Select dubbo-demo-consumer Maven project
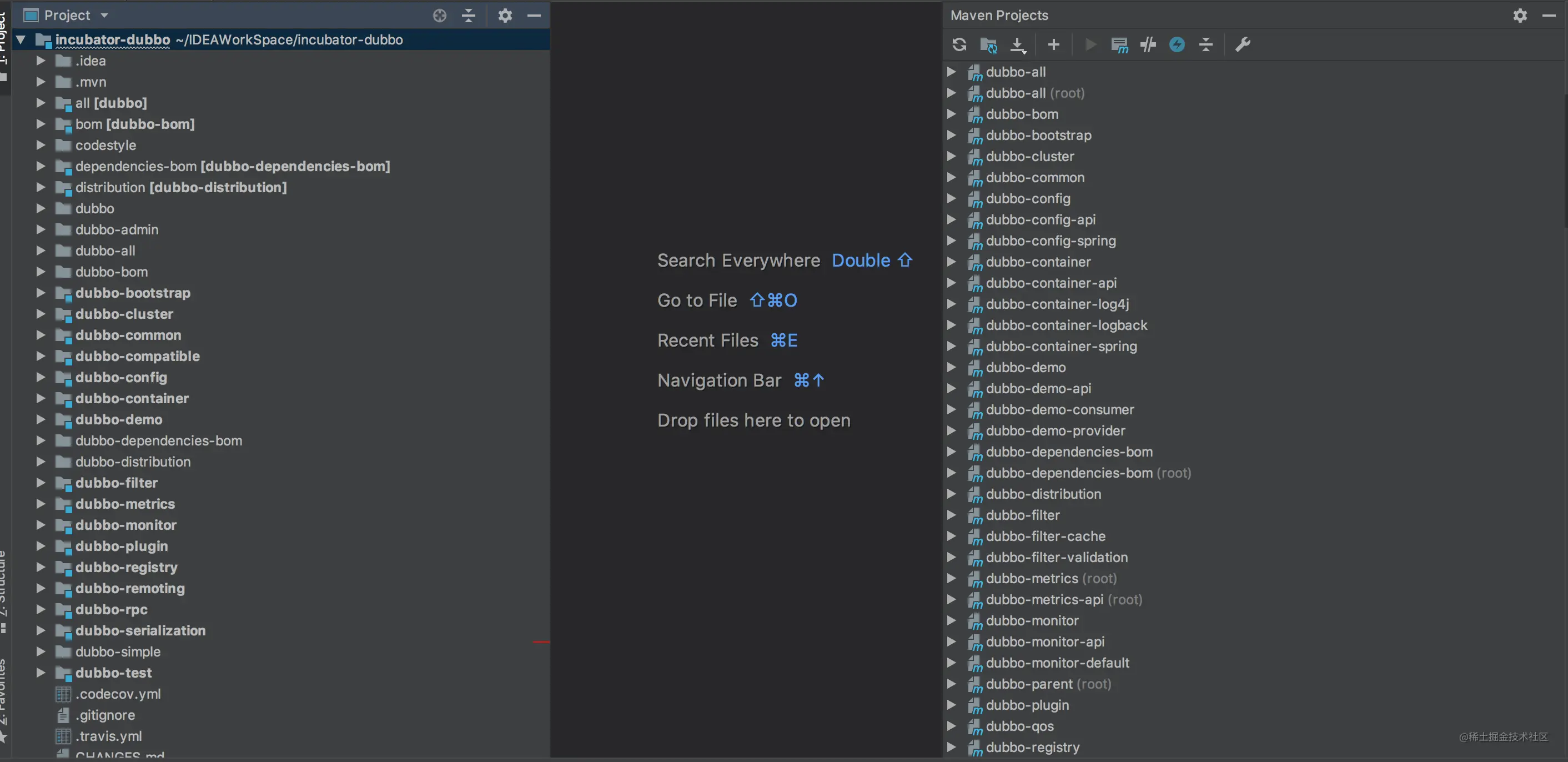 point(1060,410)
